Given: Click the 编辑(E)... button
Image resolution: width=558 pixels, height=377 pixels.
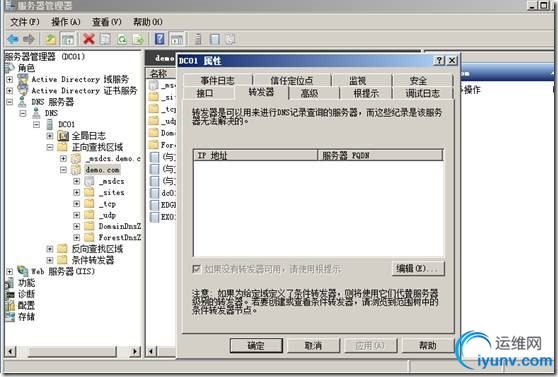Looking at the screenshot, I should [418, 268].
